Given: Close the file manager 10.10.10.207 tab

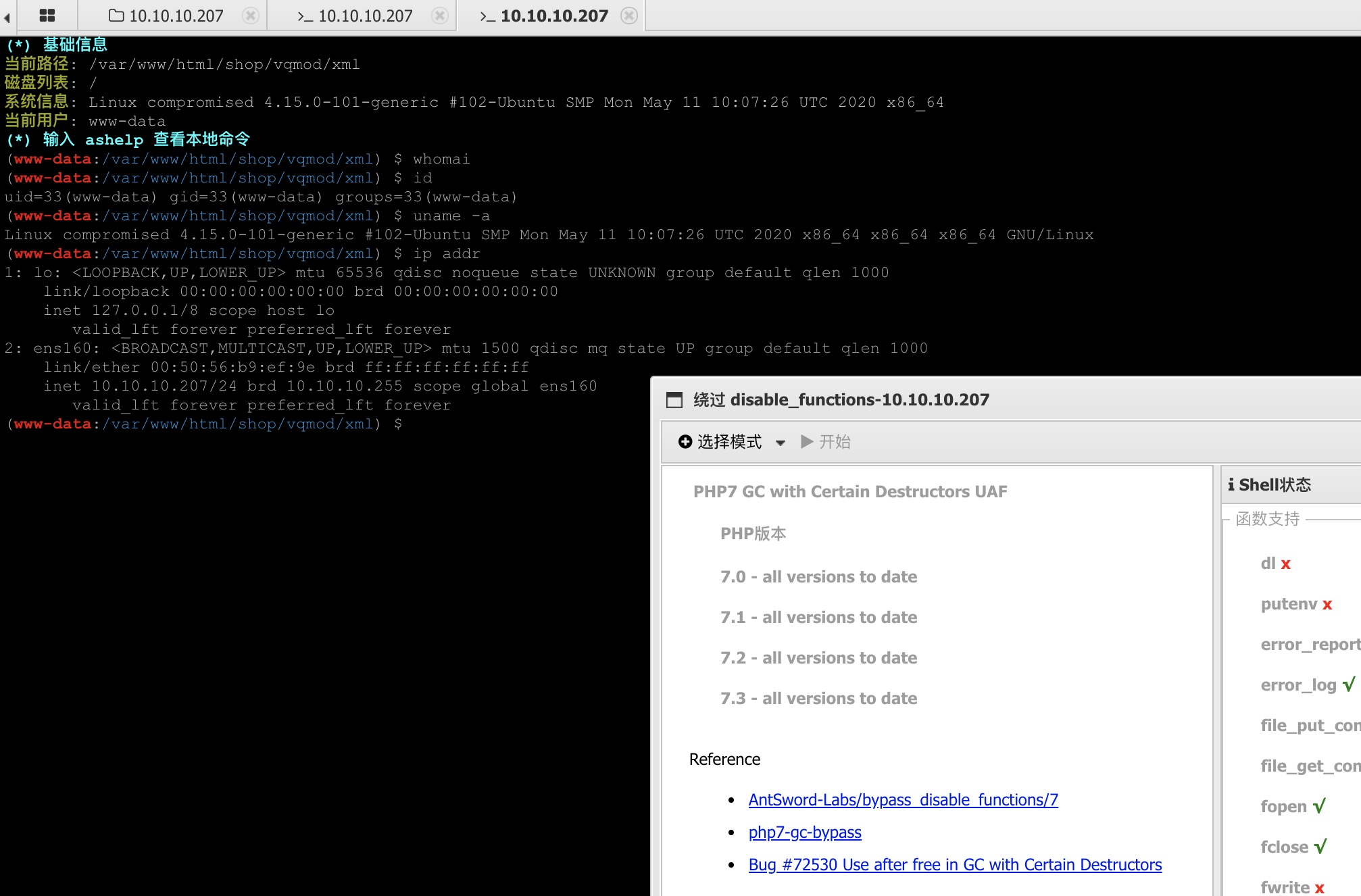Looking at the screenshot, I should [251, 16].
